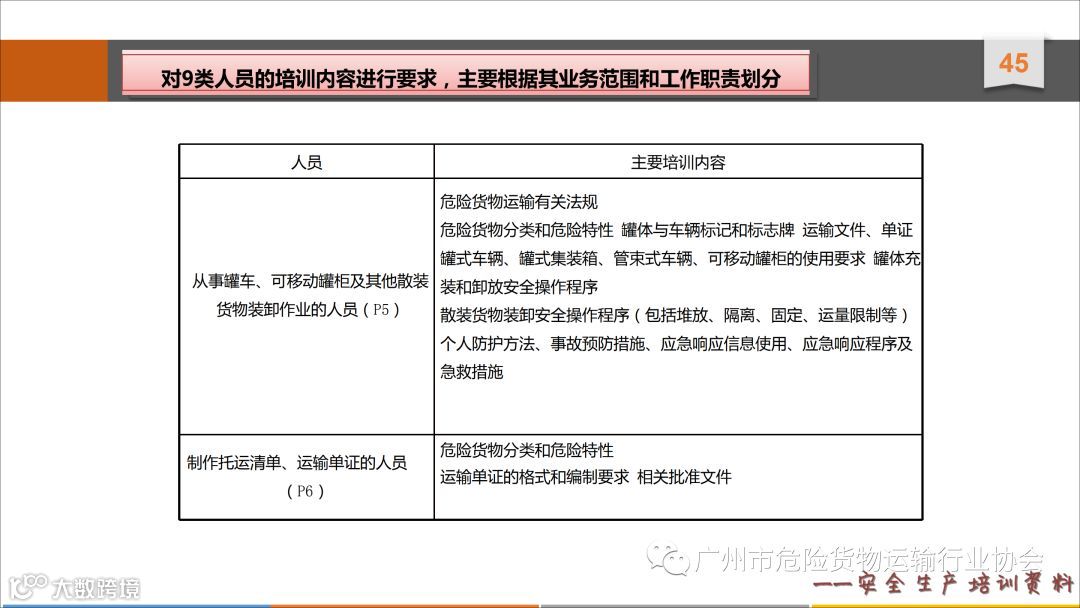Click the line 危险货物运输有关法规

[x=519, y=202]
